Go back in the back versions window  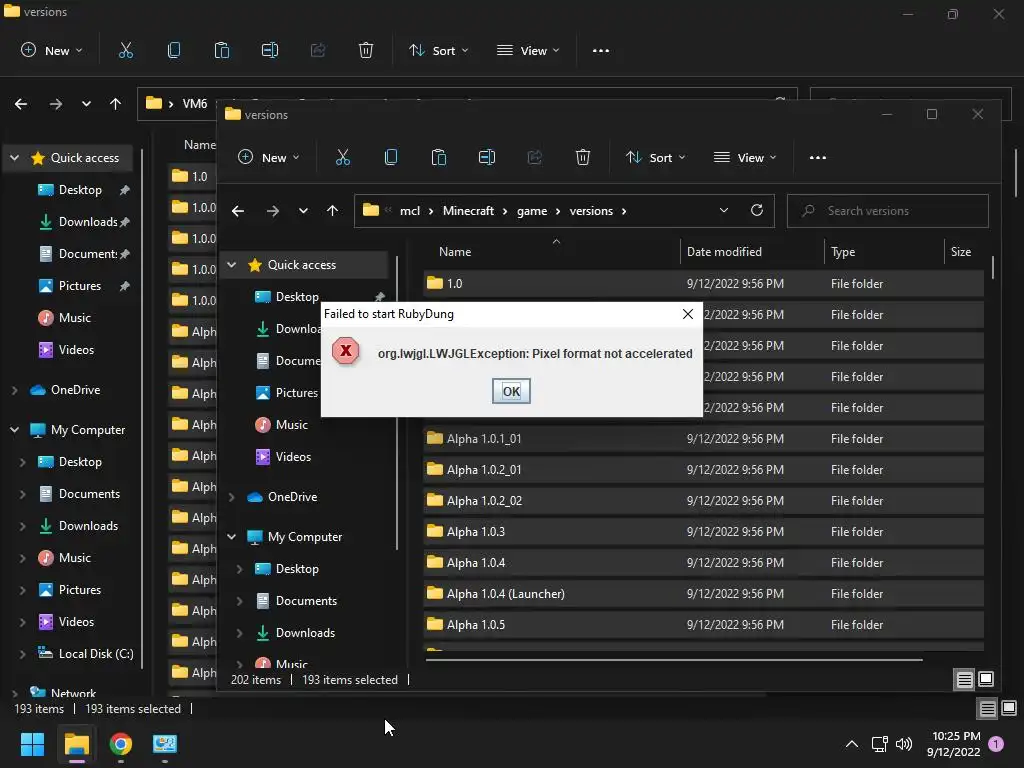point(21,104)
